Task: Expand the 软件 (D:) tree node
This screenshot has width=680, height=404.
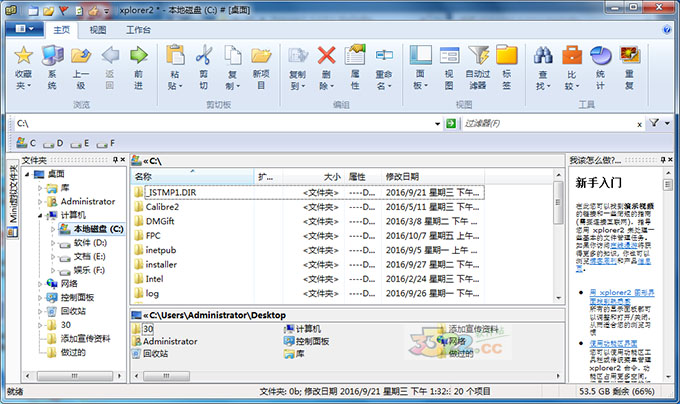Action: 53,243
